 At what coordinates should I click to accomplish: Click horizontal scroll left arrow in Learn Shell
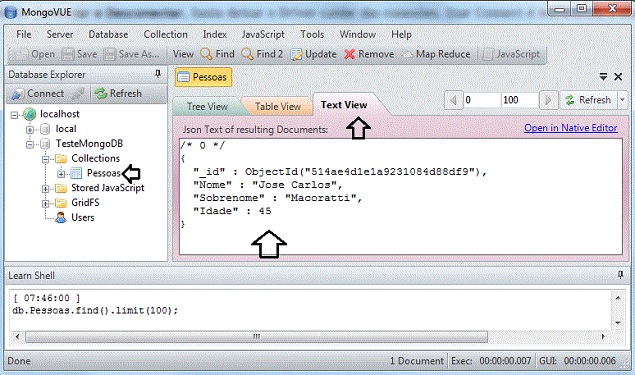(17, 337)
